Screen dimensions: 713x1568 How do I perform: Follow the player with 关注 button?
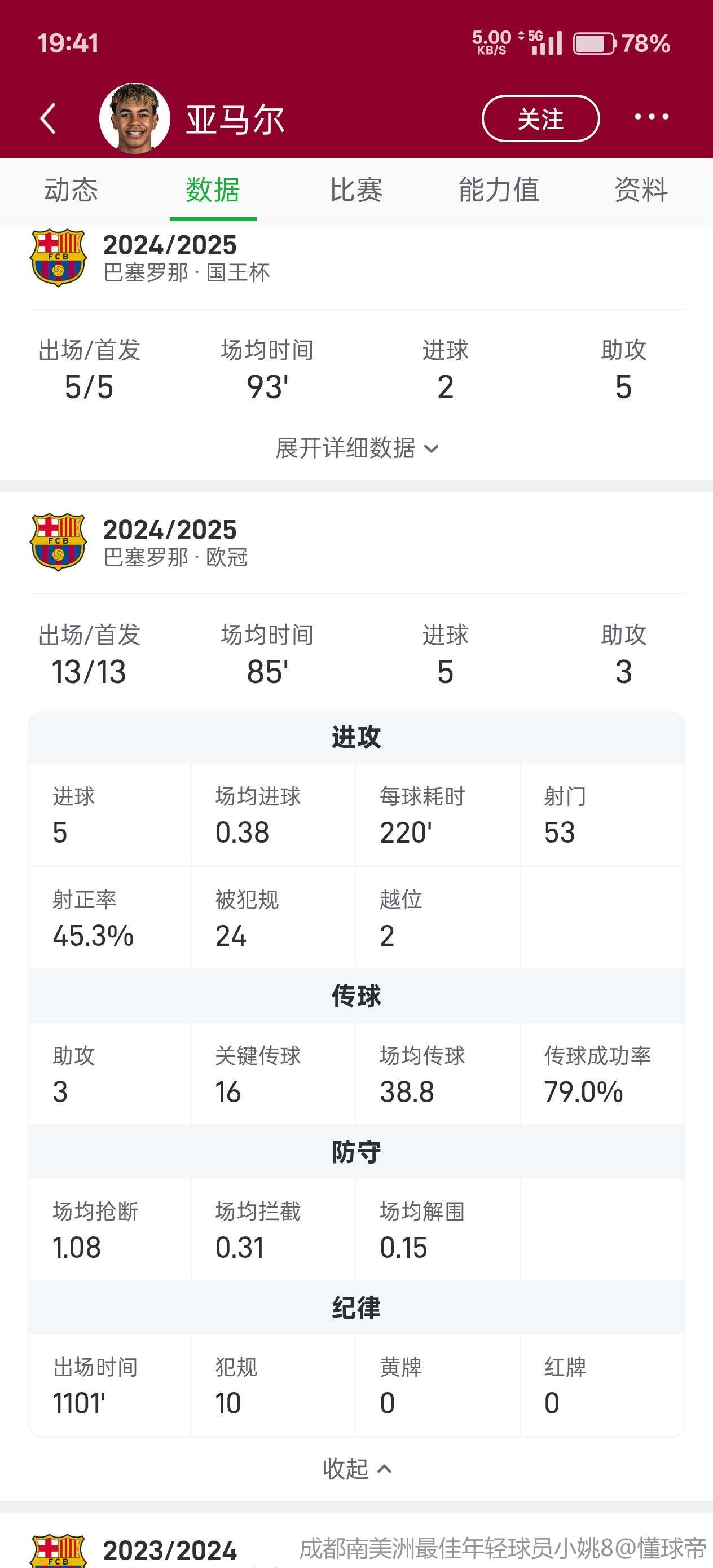[540, 118]
